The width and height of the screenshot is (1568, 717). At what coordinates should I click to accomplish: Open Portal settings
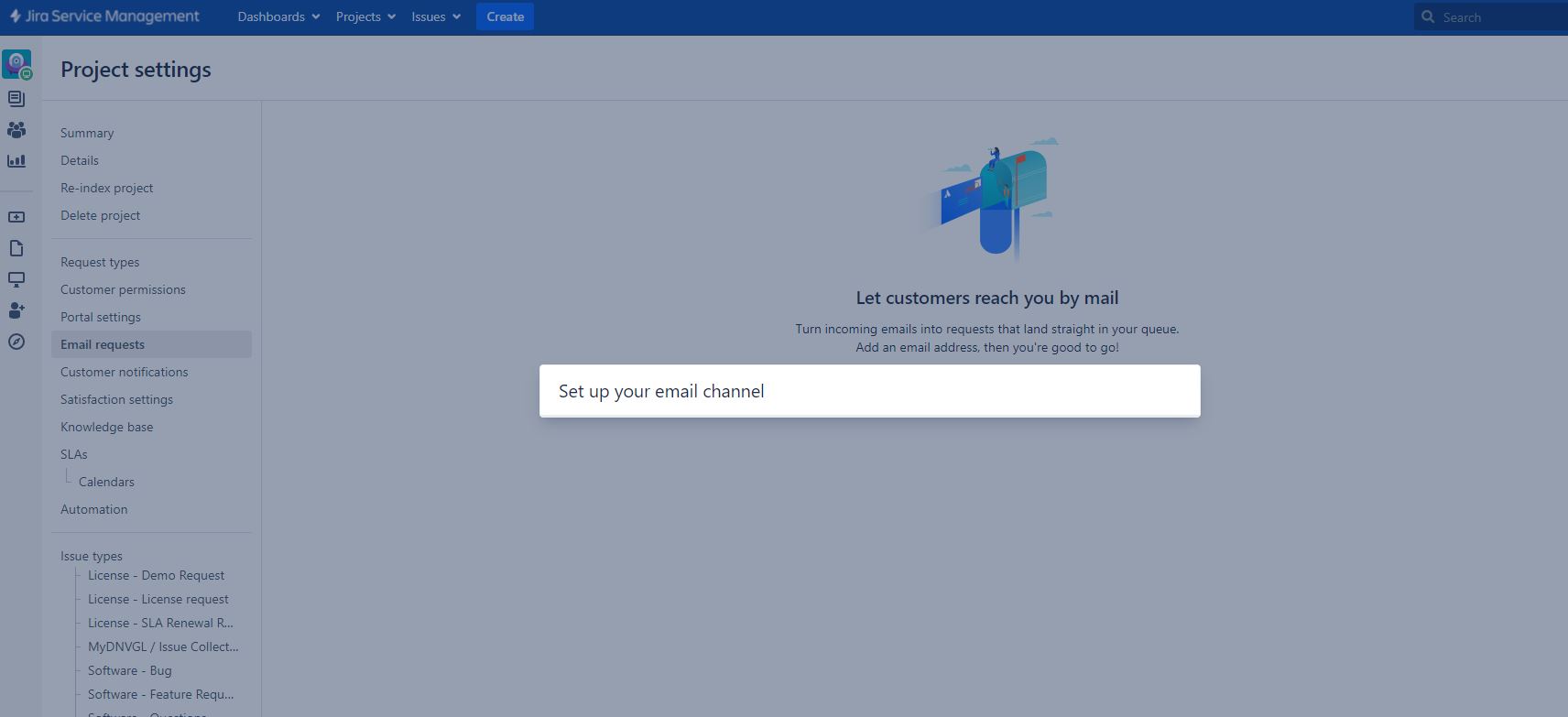tap(101, 317)
